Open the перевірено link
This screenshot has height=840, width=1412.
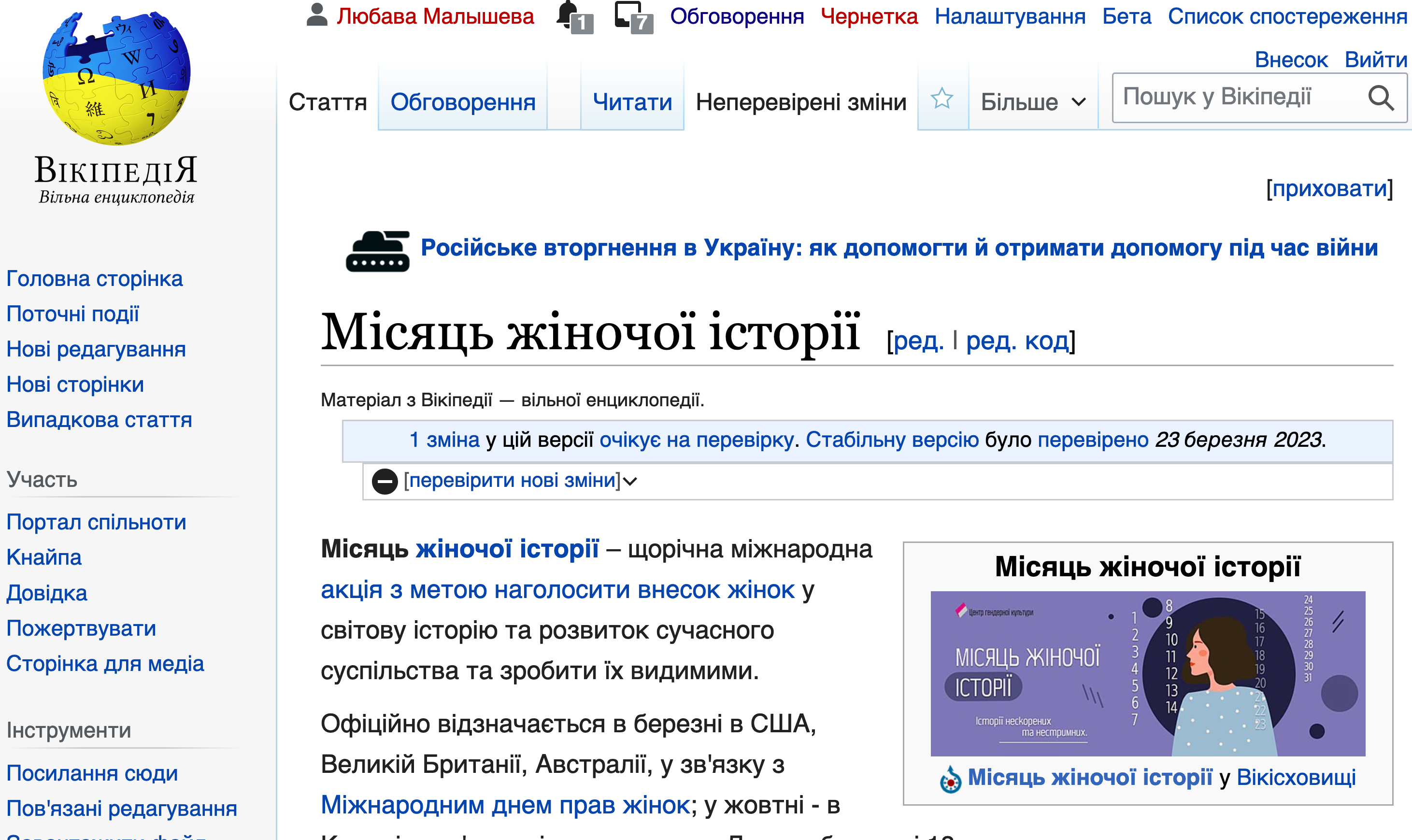tap(1093, 440)
